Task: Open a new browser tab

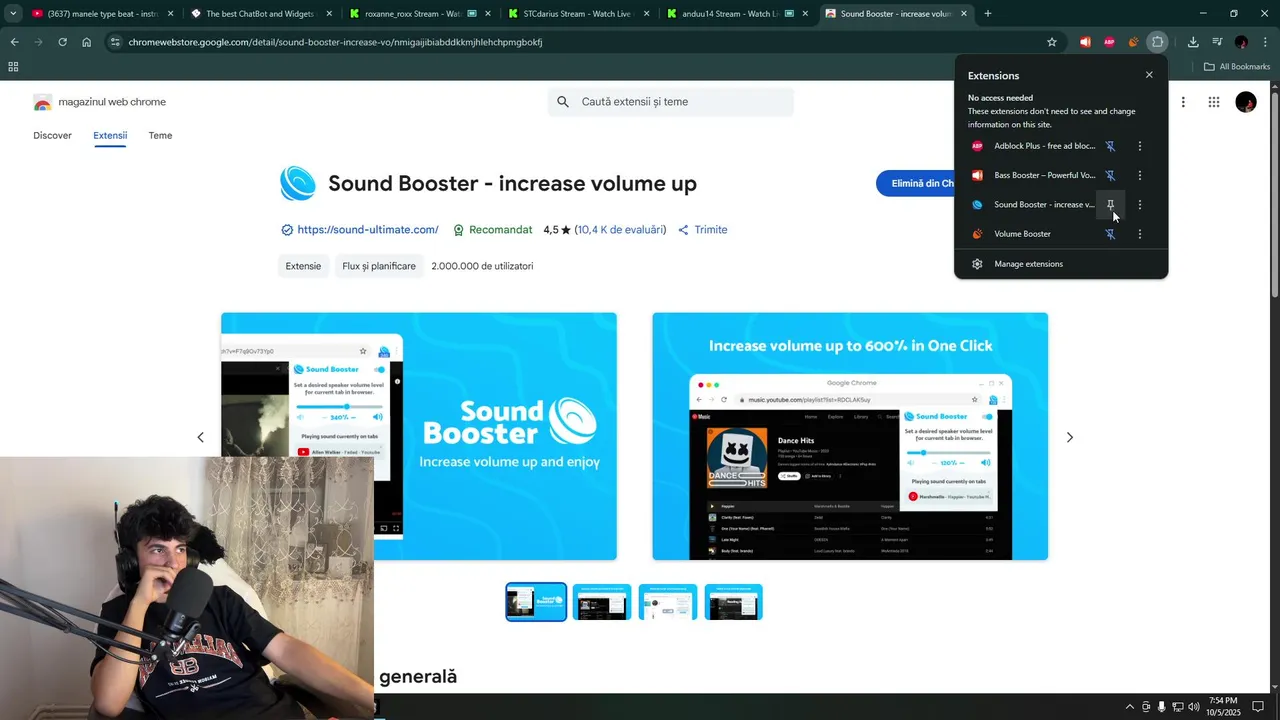Action: pyautogui.click(x=988, y=14)
